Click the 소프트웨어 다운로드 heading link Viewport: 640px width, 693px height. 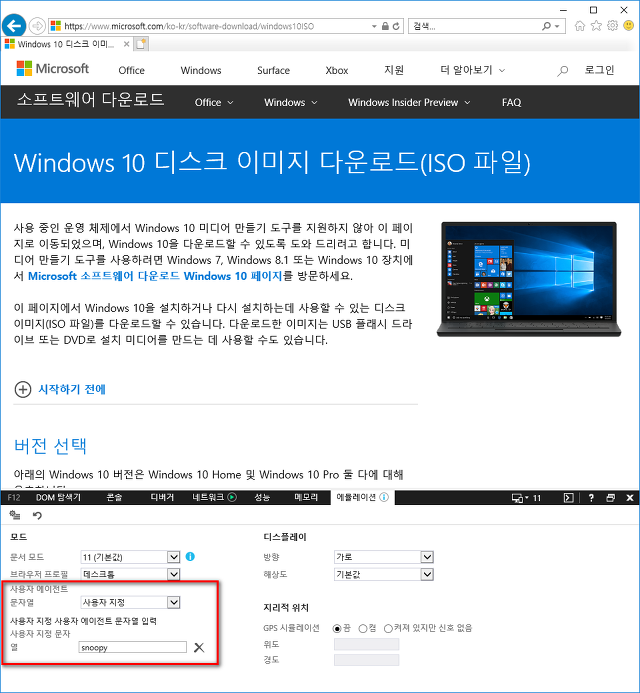91,100
